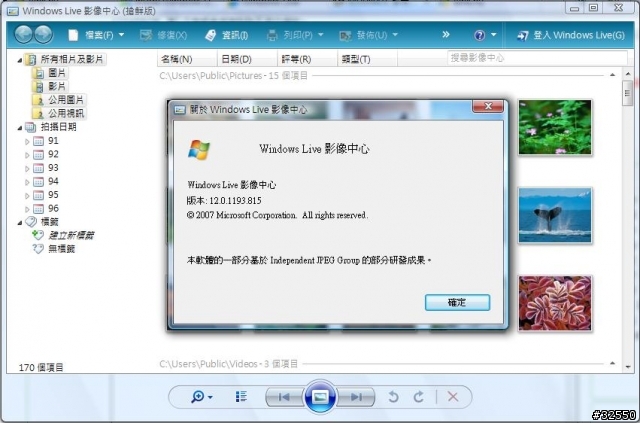Start the slide show round button

tap(320, 396)
